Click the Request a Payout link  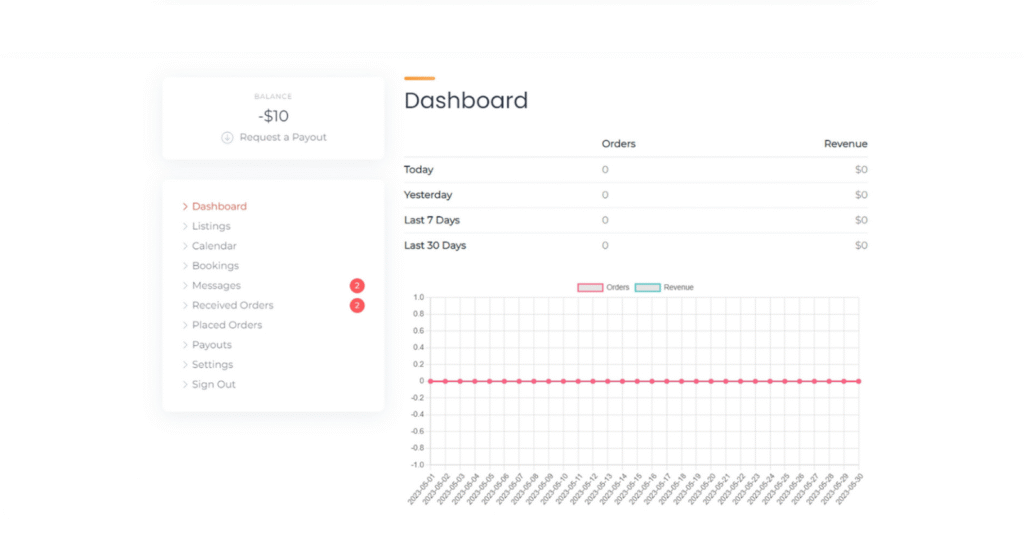(x=283, y=137)
